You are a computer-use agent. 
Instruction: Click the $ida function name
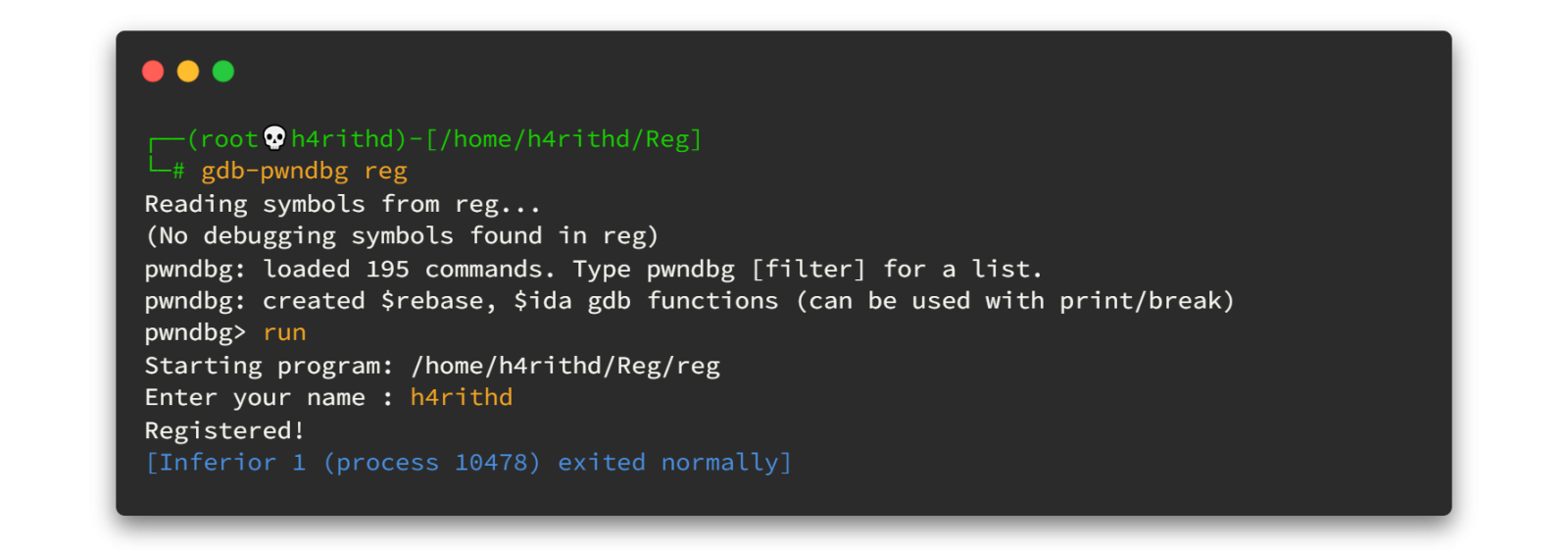(543, 301)
